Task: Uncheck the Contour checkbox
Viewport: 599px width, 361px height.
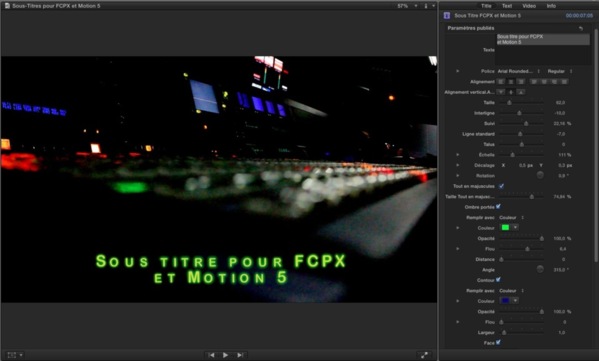Action: pyautogui.click(x=498, y=280)
